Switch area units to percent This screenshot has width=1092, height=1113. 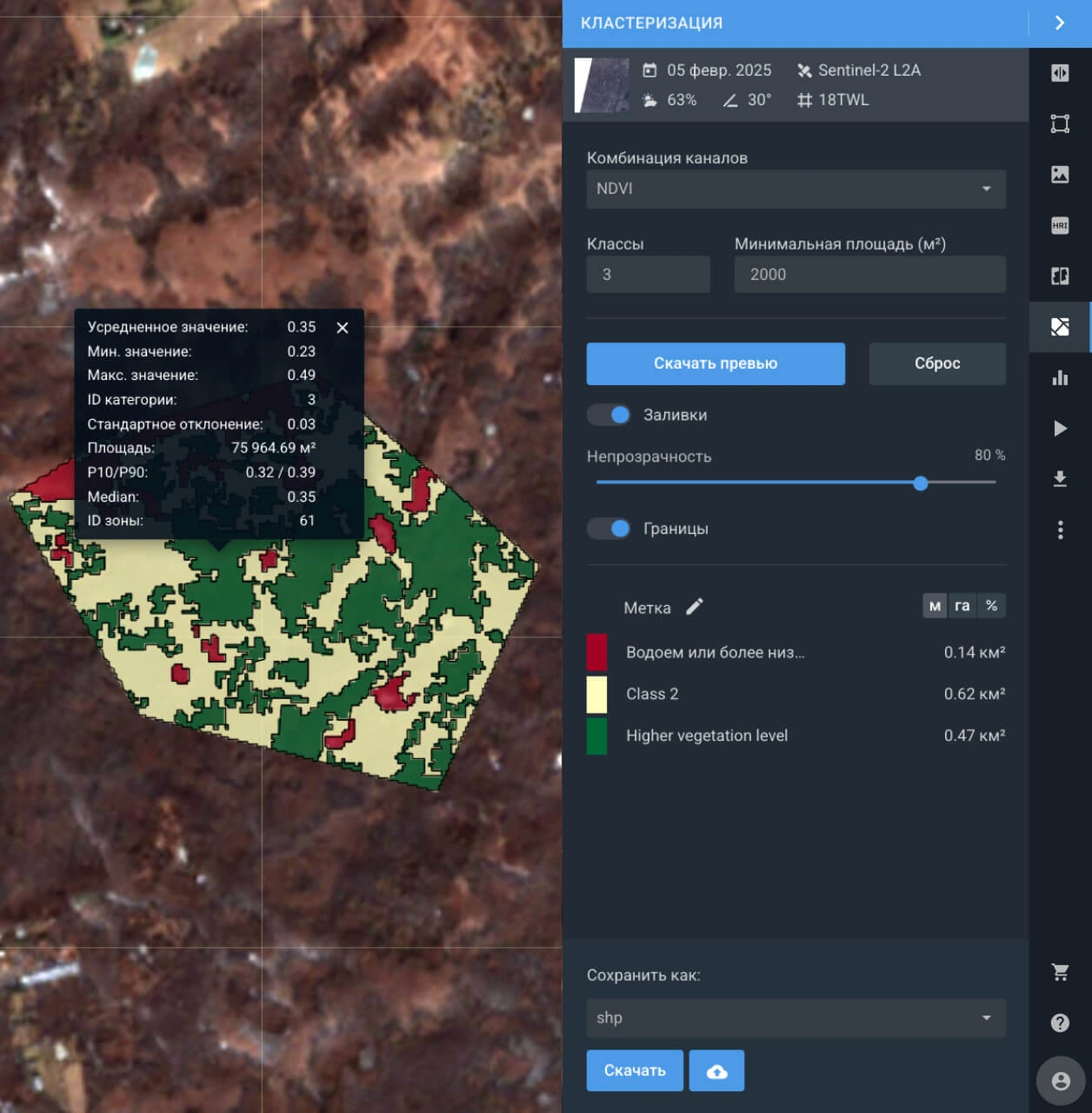click(991, 606)
